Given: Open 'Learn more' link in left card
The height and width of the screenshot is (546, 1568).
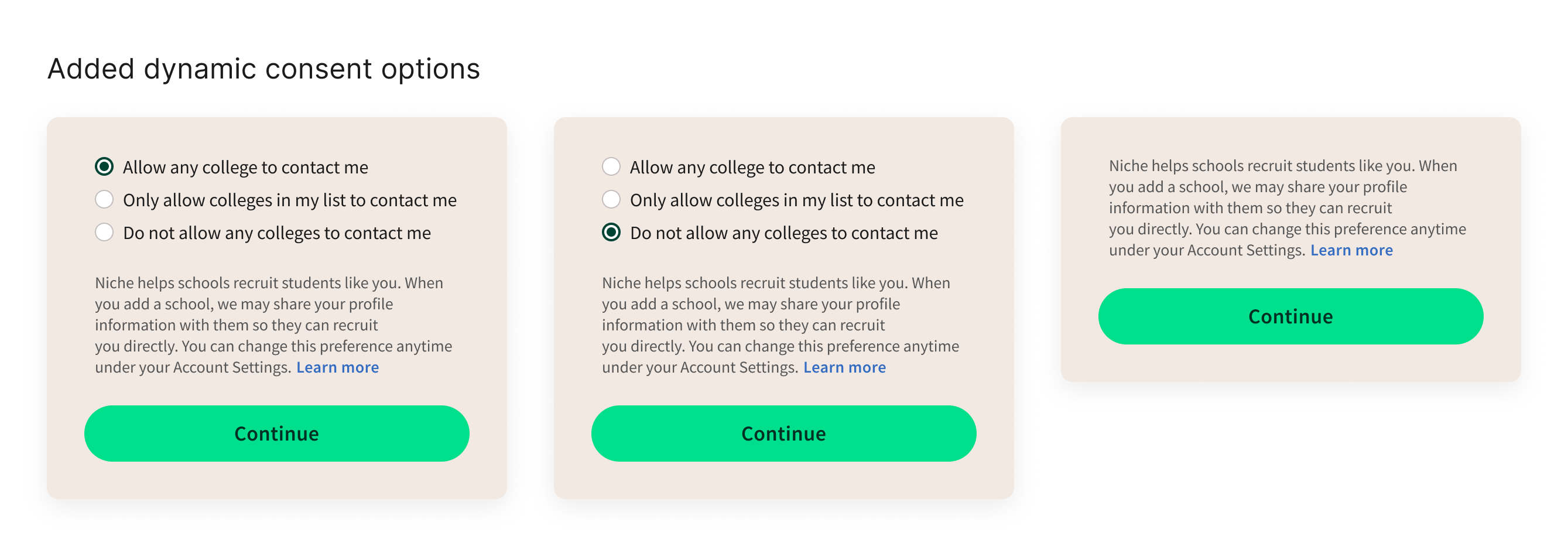Looking at the screenshot, I should [x=337, y=368].
